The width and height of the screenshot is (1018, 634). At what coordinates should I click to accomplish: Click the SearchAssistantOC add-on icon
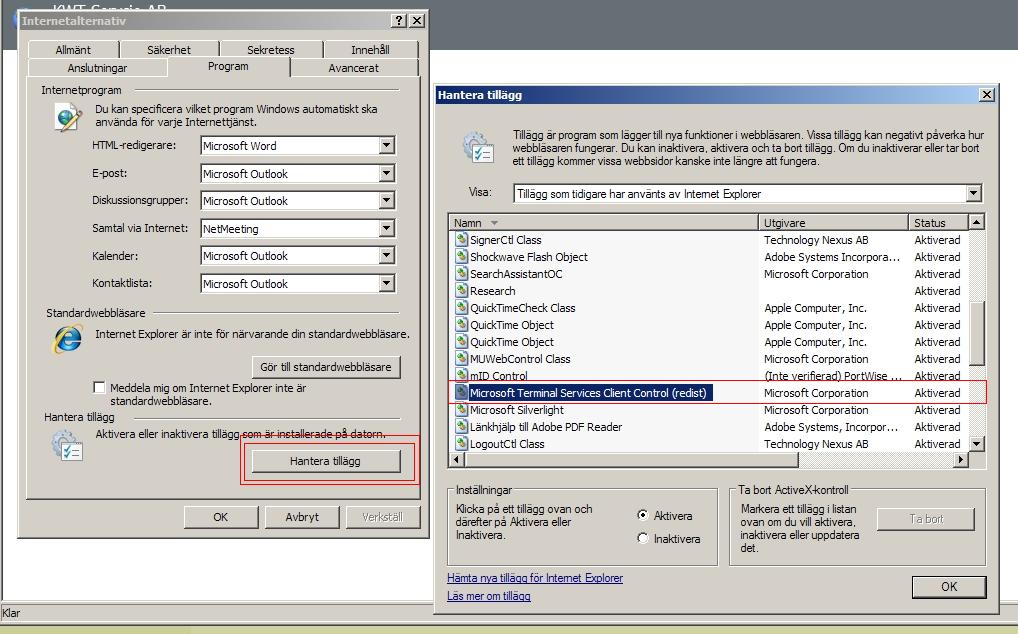pos(461,273)
